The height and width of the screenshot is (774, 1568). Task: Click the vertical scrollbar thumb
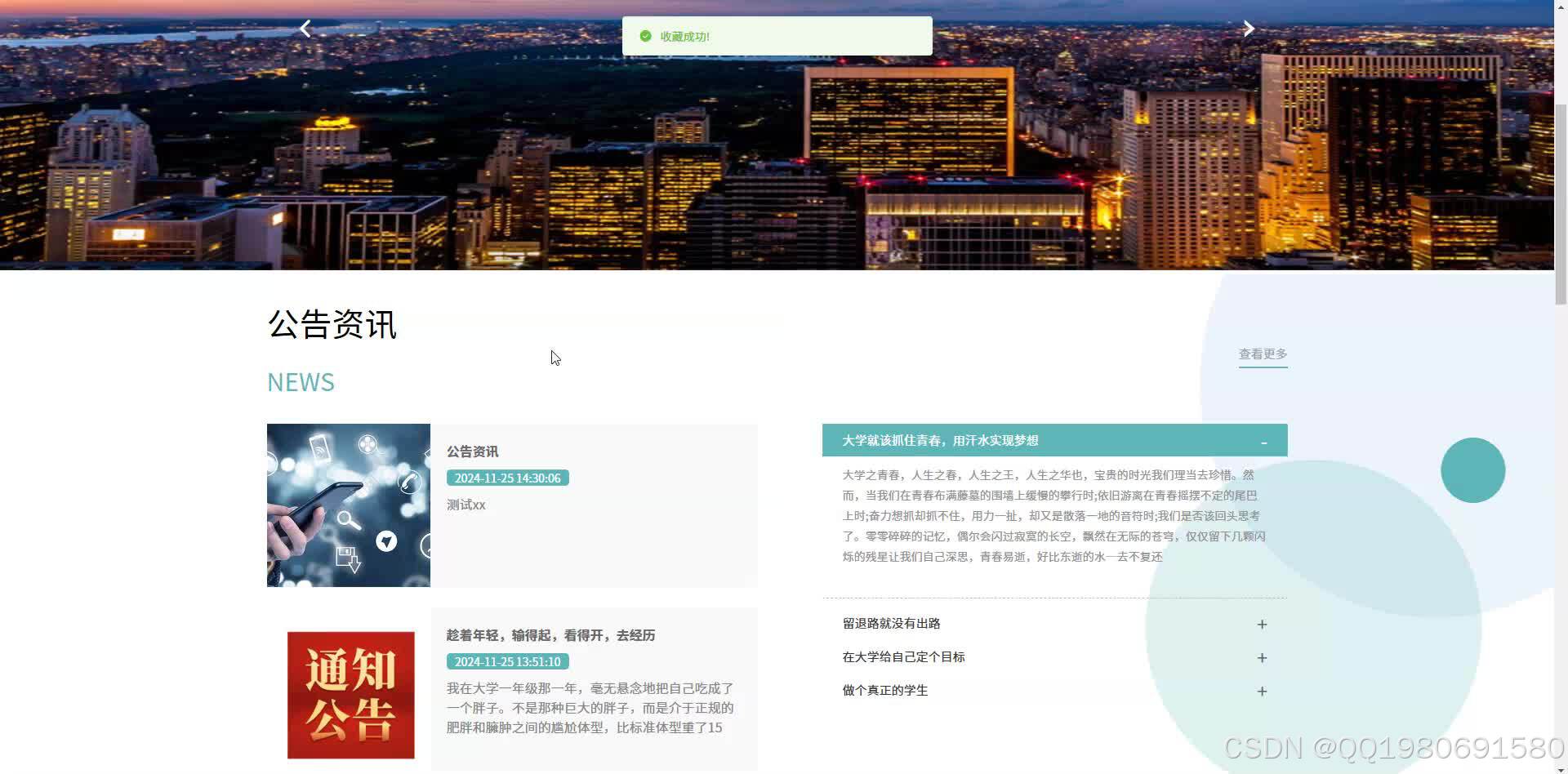coord(1561,204)
